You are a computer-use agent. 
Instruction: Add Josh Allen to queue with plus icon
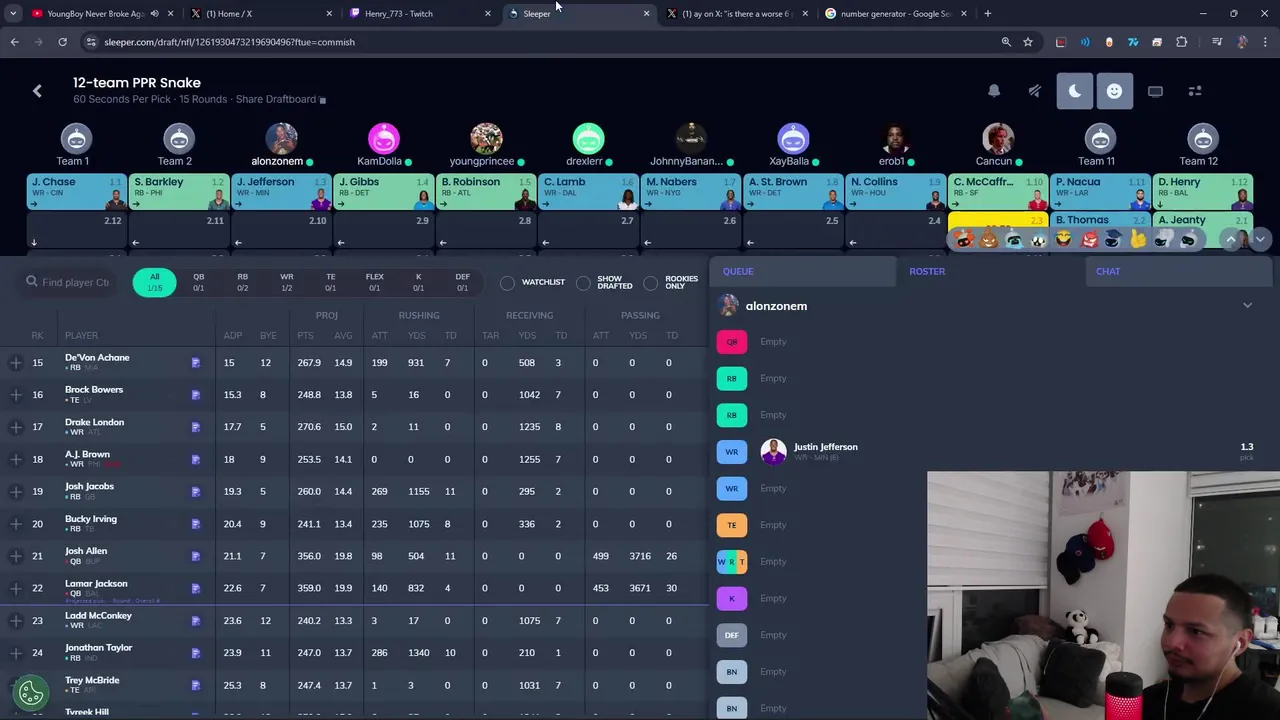pos(15,556)
